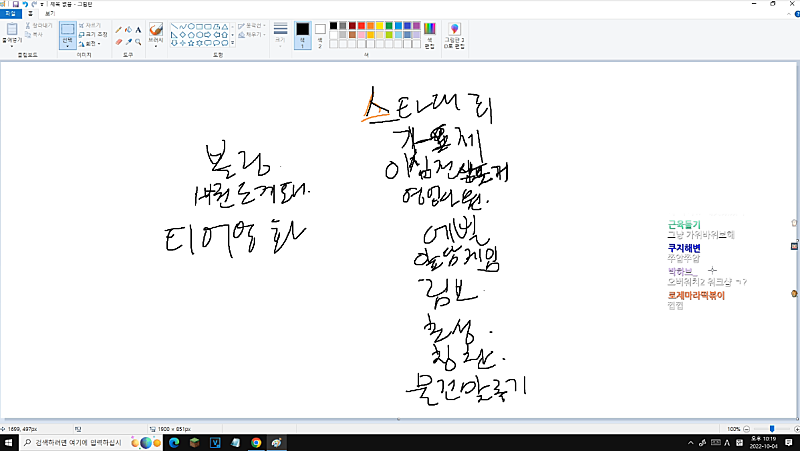
Task: Click the Paste clipboard icon
Action: pyautogui.click(x=12, y=29)
